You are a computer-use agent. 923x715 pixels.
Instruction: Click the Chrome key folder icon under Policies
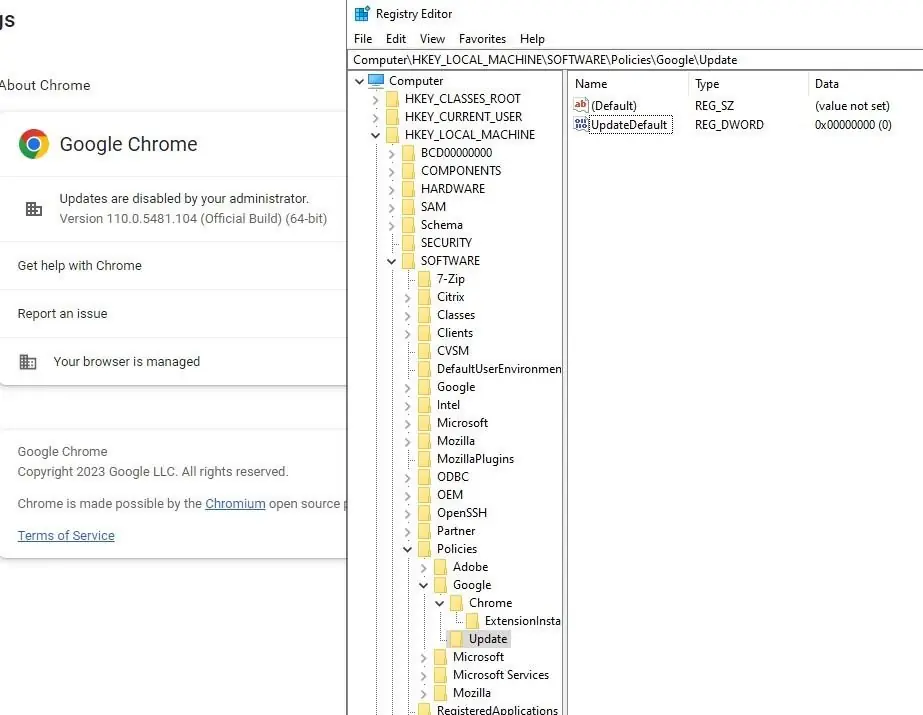[x=456, y=603]
